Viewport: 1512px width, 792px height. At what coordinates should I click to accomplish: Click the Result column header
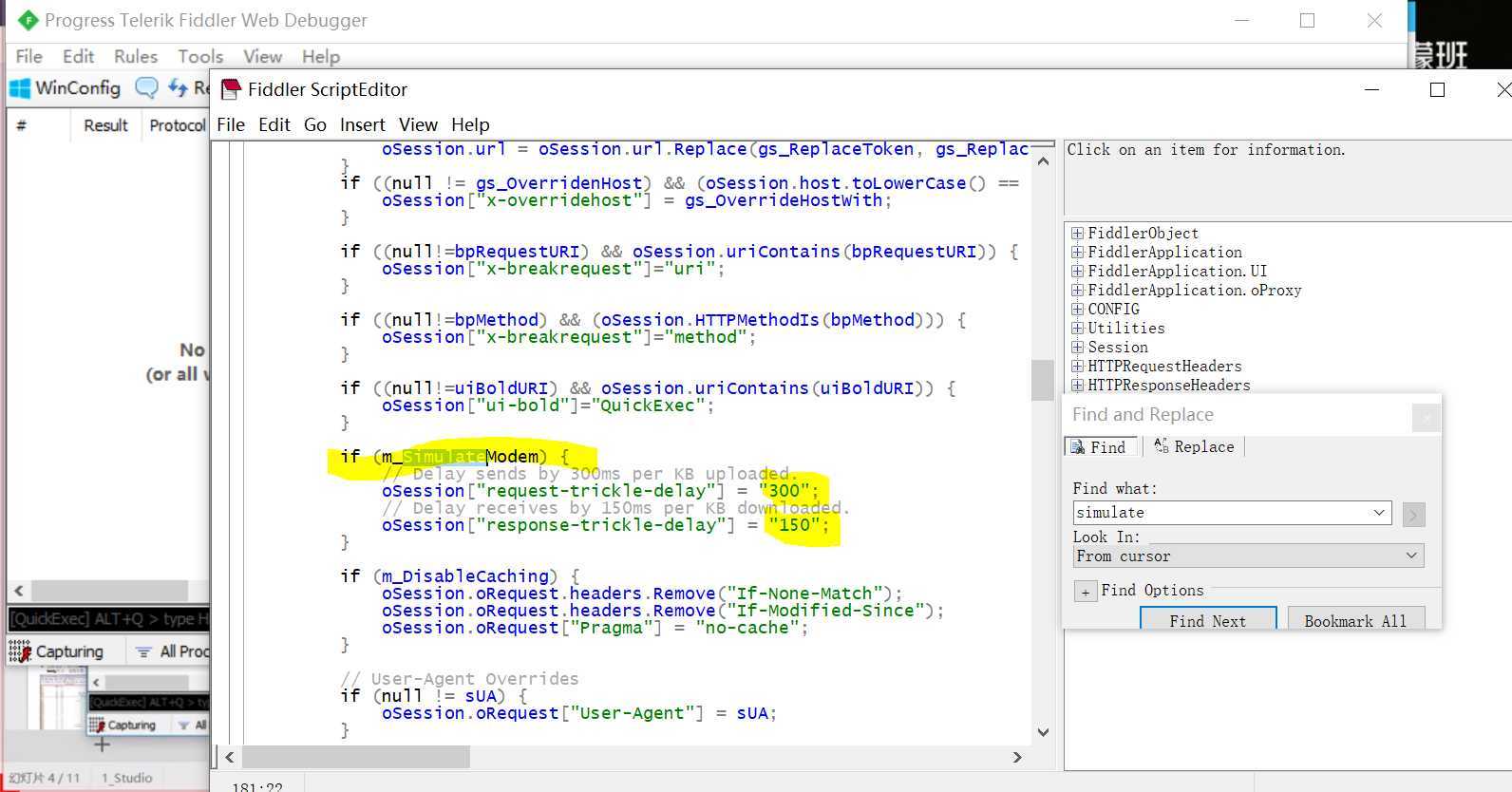105,125
